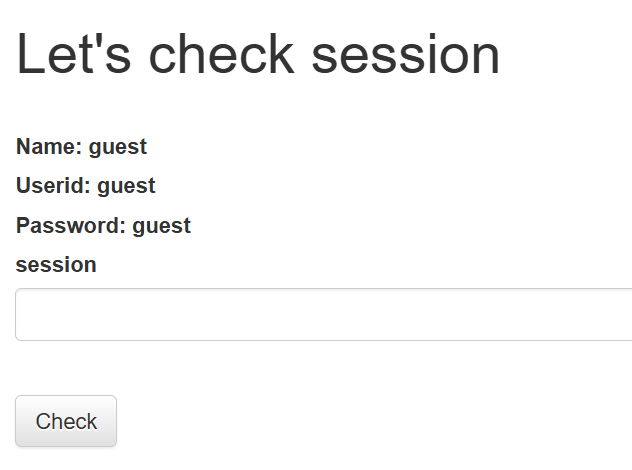Select the "Userid: guest" line
The height and width of the screenshot is (470, 632).
click(x=85, y=186)
